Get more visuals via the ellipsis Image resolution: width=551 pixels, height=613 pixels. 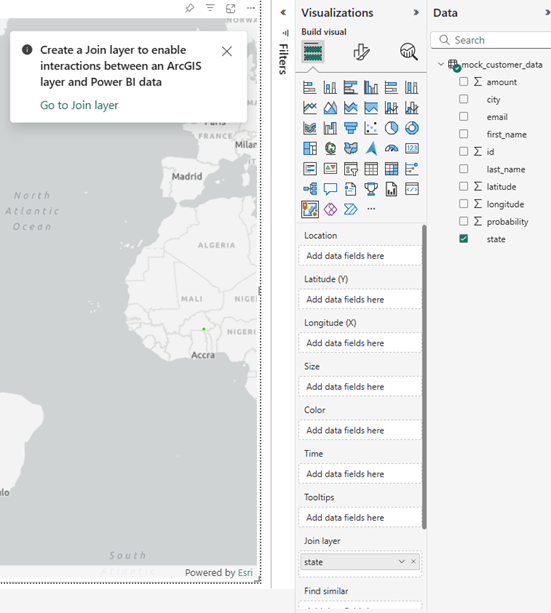coord(371,209)
